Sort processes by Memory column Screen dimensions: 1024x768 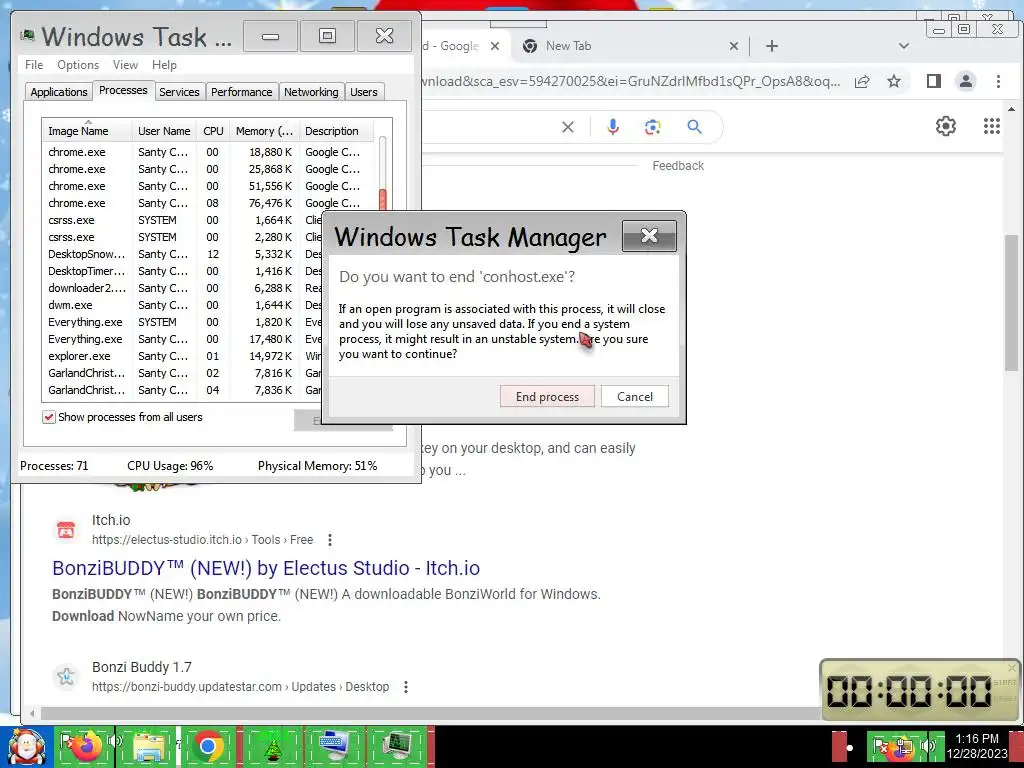(x=264, y=131)
